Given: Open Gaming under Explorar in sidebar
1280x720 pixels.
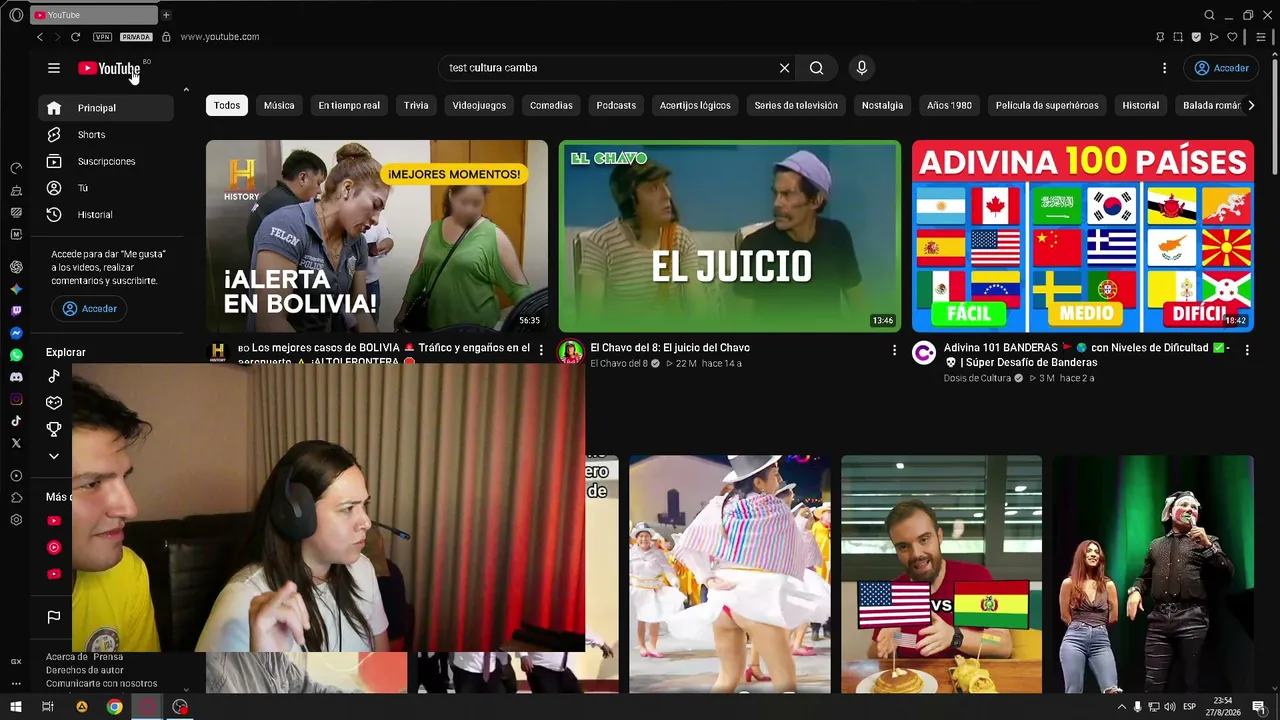Looking at the screenshot, I should tap(54, 403).
